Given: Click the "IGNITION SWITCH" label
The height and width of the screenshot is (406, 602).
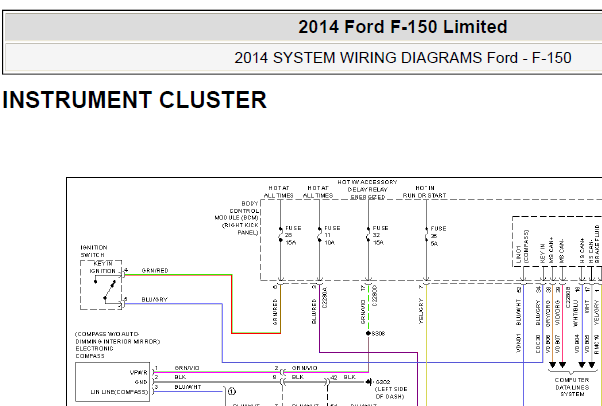Looking at the screenshot, I should 94,251.
